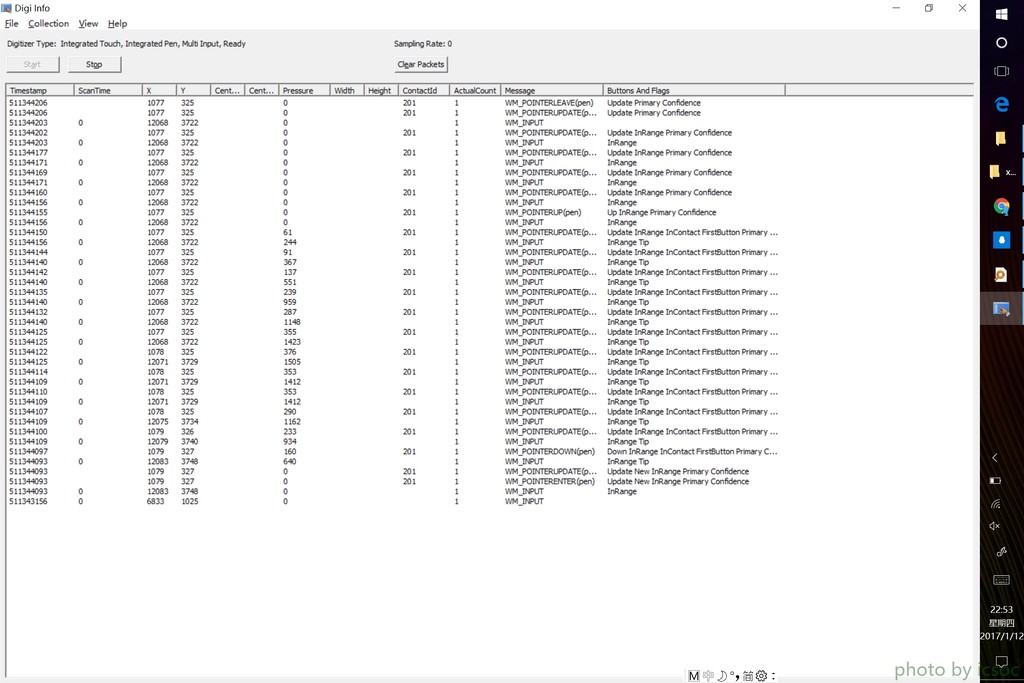Image resolution: width=1024 pixels, height=683 pixels.
Task: Click the pressure value 244
Action: 290,242
